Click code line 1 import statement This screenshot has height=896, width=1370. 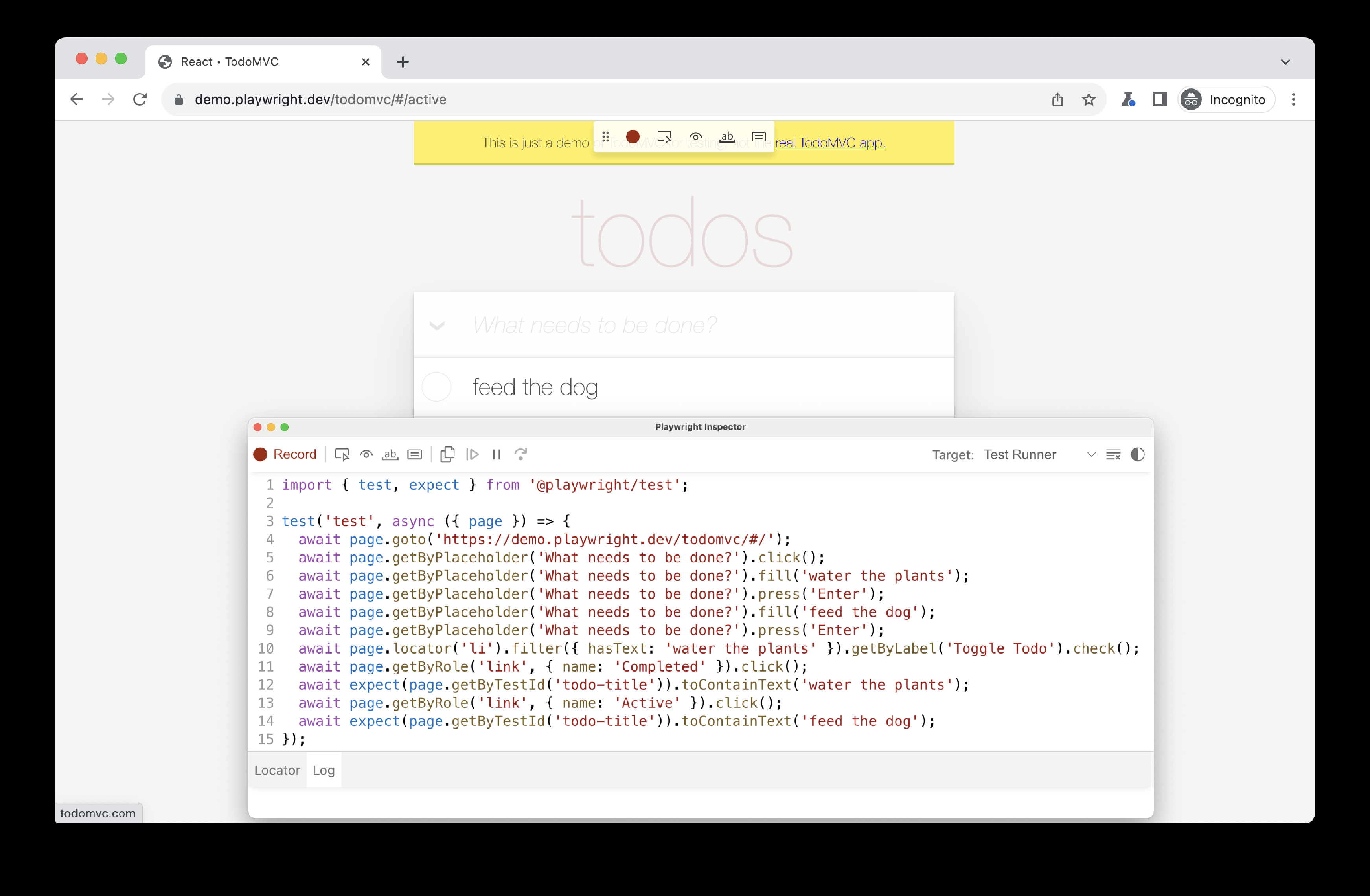(x=485, y=485)
